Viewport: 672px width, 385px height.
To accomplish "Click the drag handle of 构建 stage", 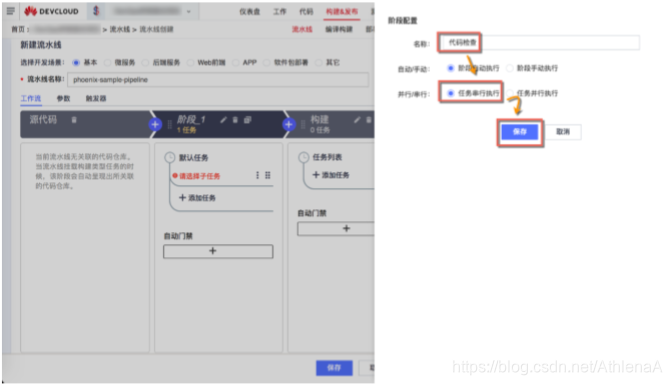I will [x=303, y=124].
